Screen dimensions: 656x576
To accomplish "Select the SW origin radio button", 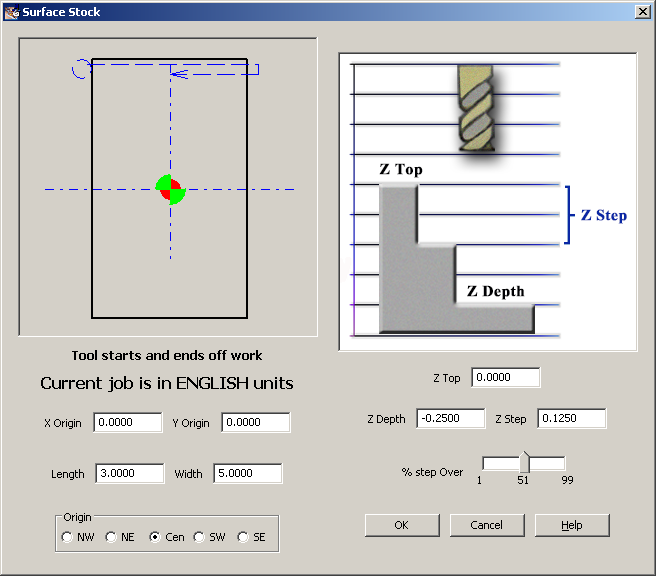I will [199, 537].
